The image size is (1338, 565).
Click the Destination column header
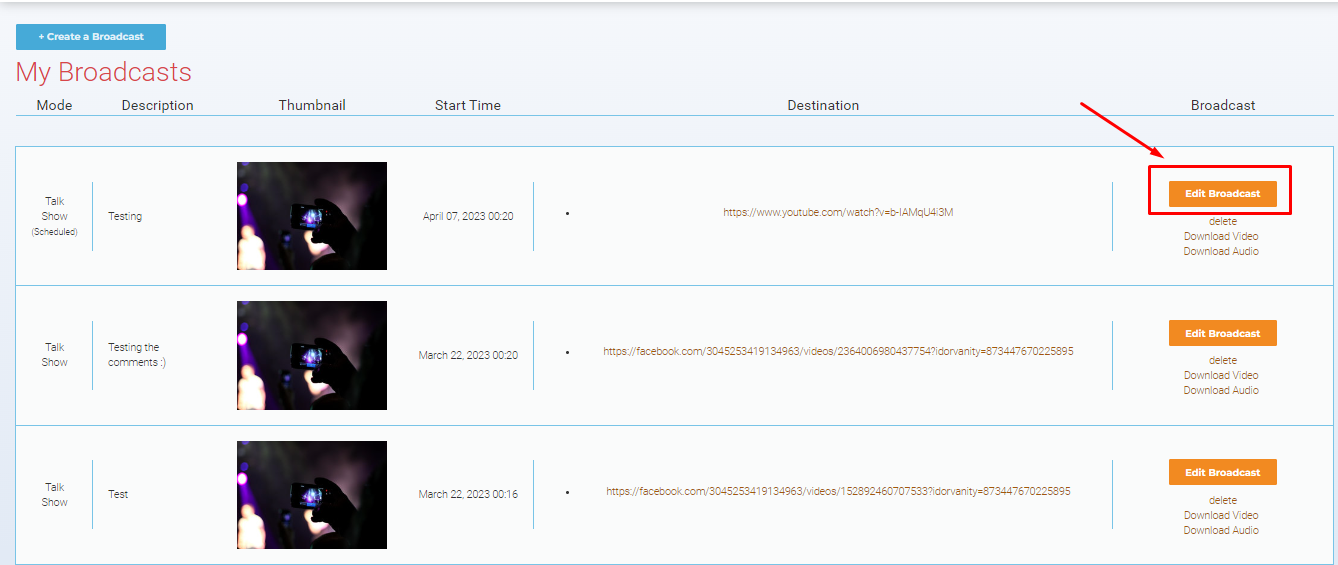823,105
